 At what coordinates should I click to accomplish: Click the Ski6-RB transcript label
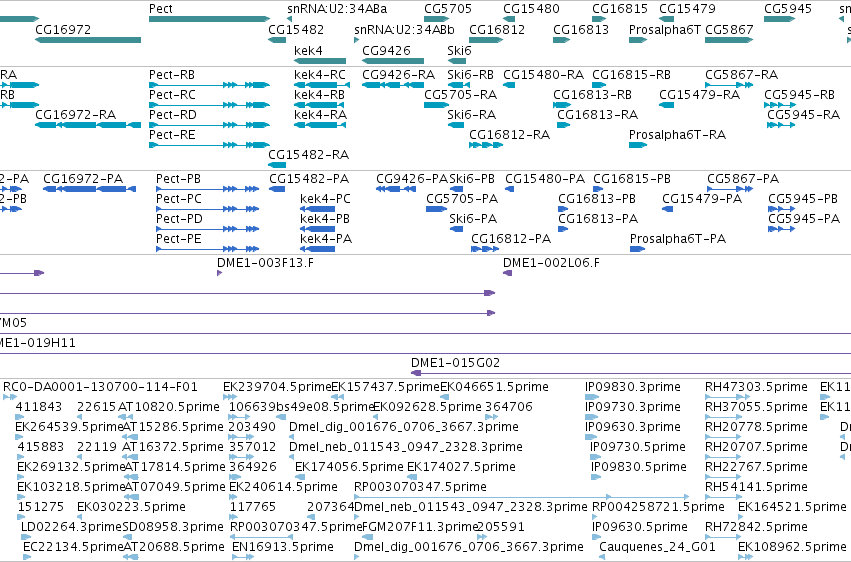tap(471, 74)
